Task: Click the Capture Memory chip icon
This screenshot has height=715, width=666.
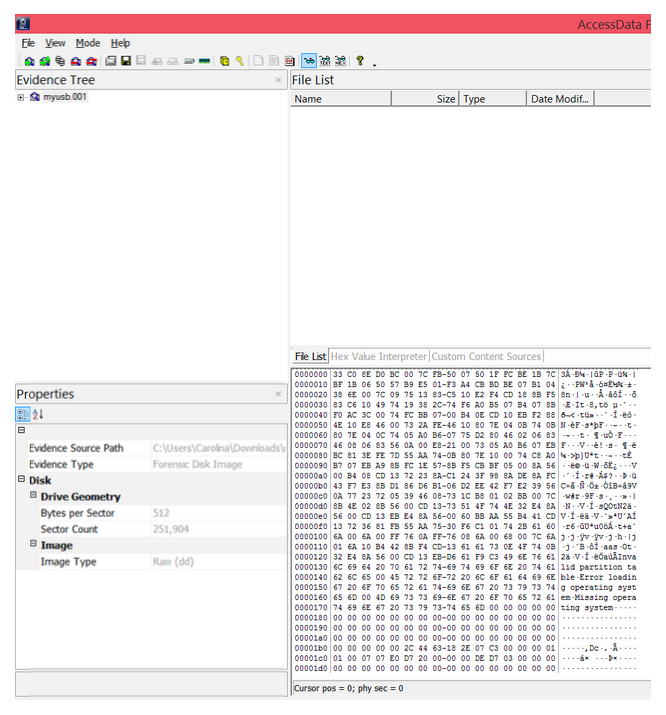Action: [204, 61]
